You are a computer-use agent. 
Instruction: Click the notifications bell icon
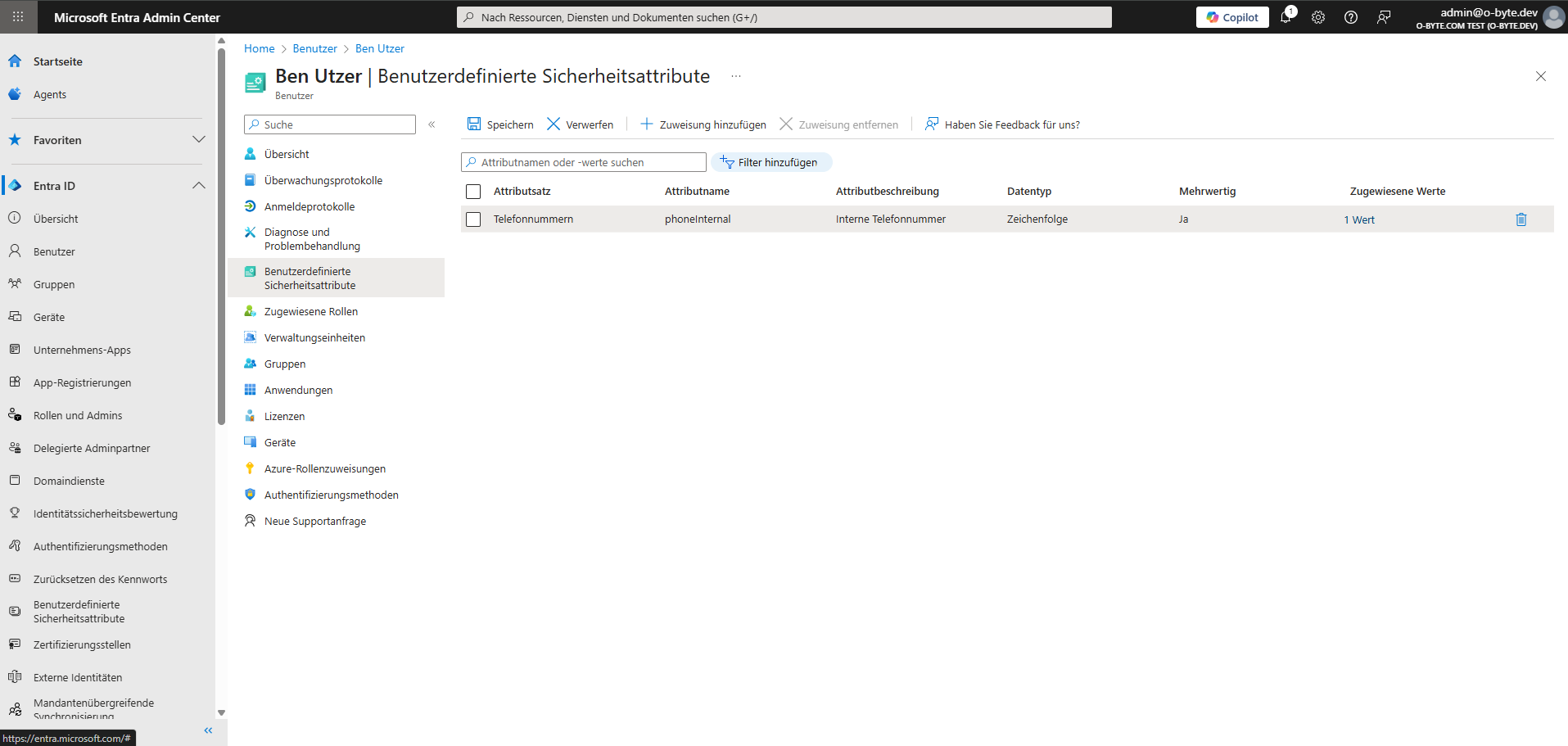pos(1286,17)
